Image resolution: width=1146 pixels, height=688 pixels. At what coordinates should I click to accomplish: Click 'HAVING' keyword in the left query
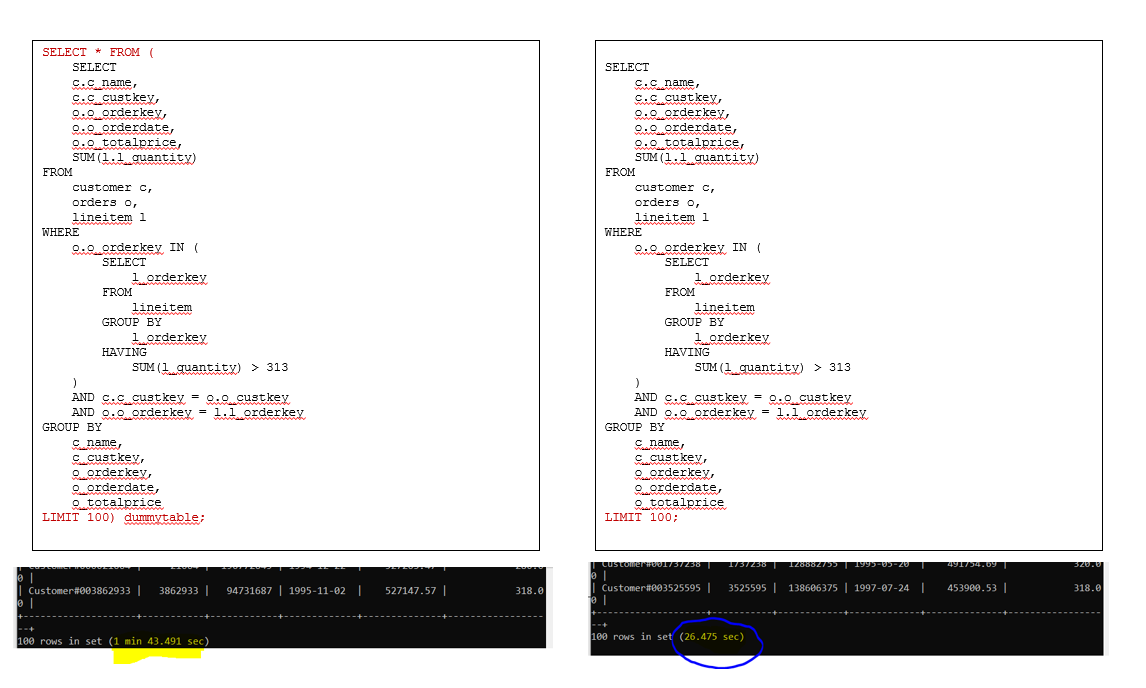[x=124, y=352]
